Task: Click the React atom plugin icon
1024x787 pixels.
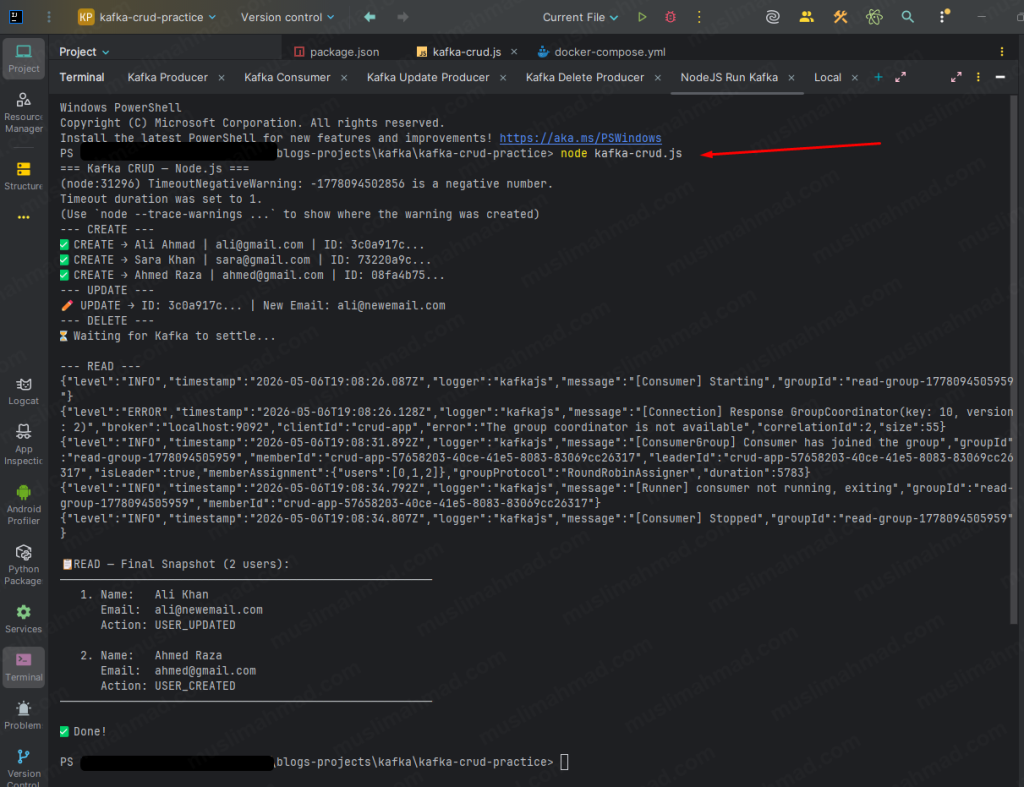Action: (x=874, y=17)
